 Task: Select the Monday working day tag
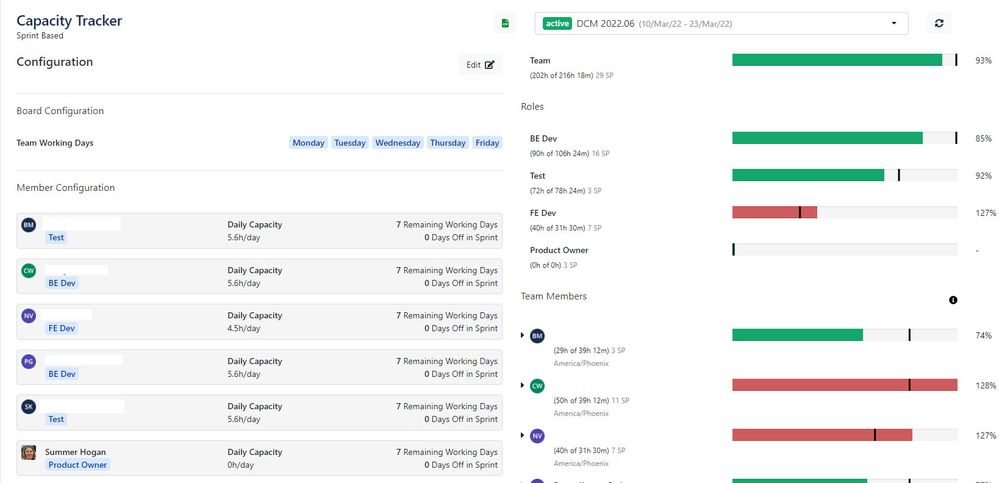308,143
